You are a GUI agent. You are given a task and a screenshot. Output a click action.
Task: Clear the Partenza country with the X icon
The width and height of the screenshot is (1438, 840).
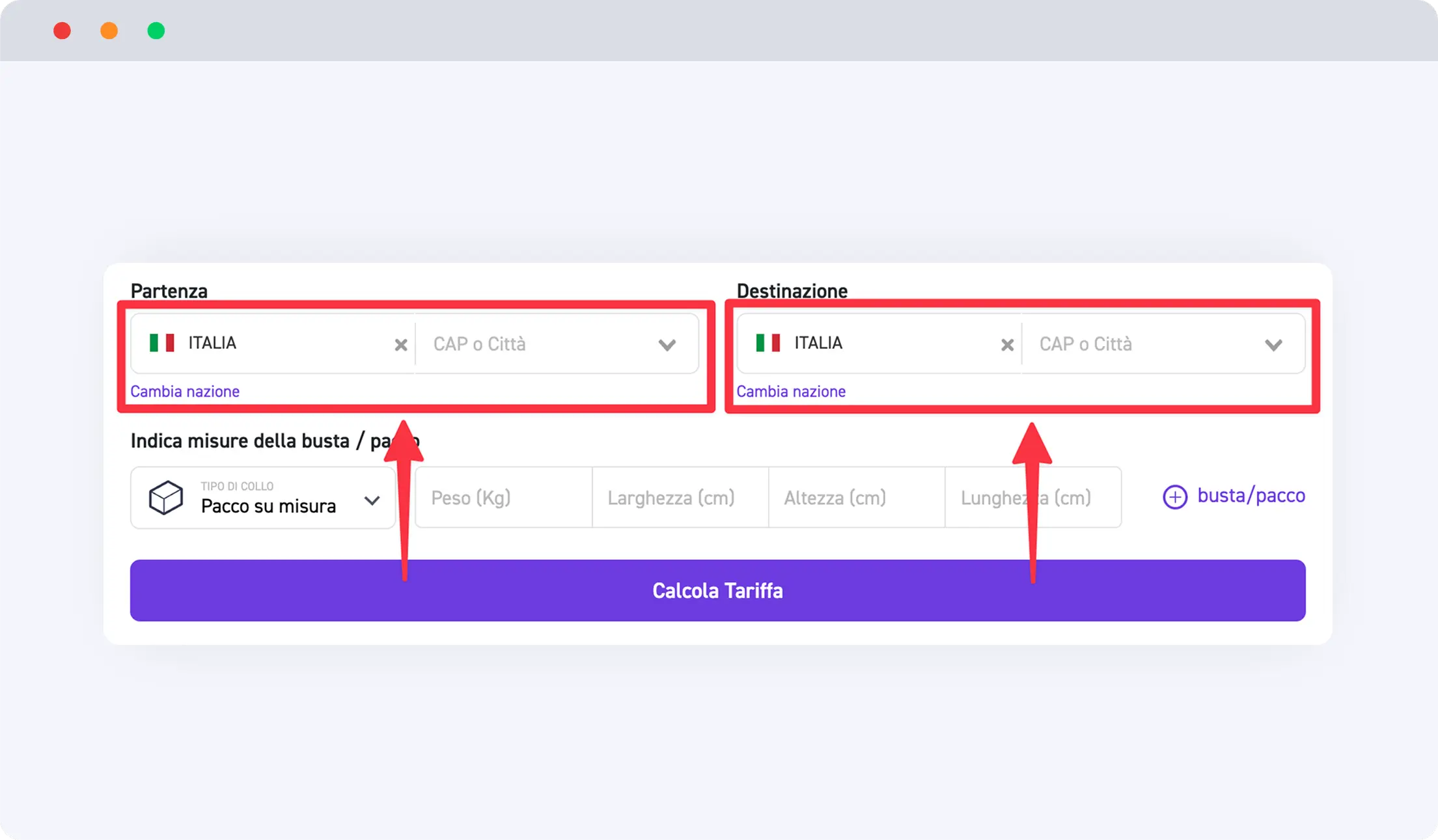pos(401,345)
